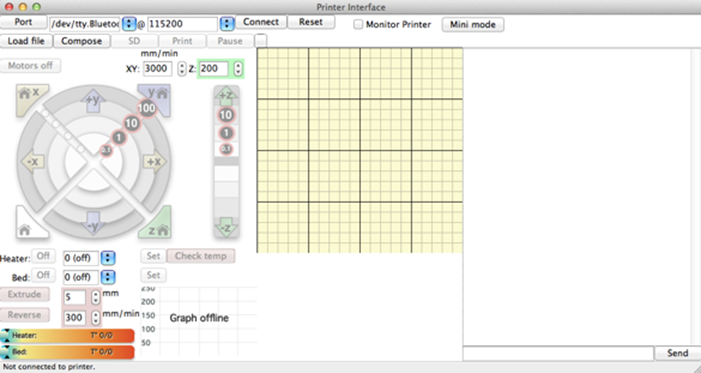Click the Load file button
The height and width of the screenshot is (373, 701).
(x=26, y=41)
